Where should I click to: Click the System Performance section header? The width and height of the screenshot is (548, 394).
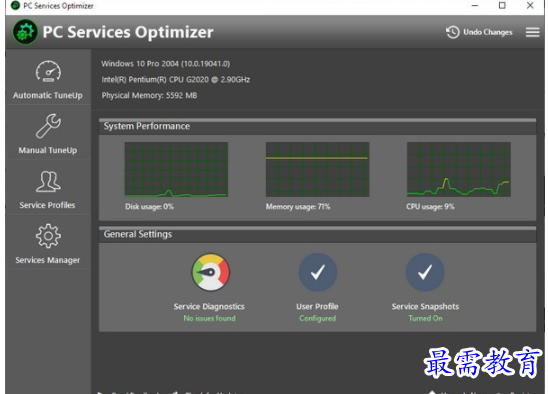[317, 127]
